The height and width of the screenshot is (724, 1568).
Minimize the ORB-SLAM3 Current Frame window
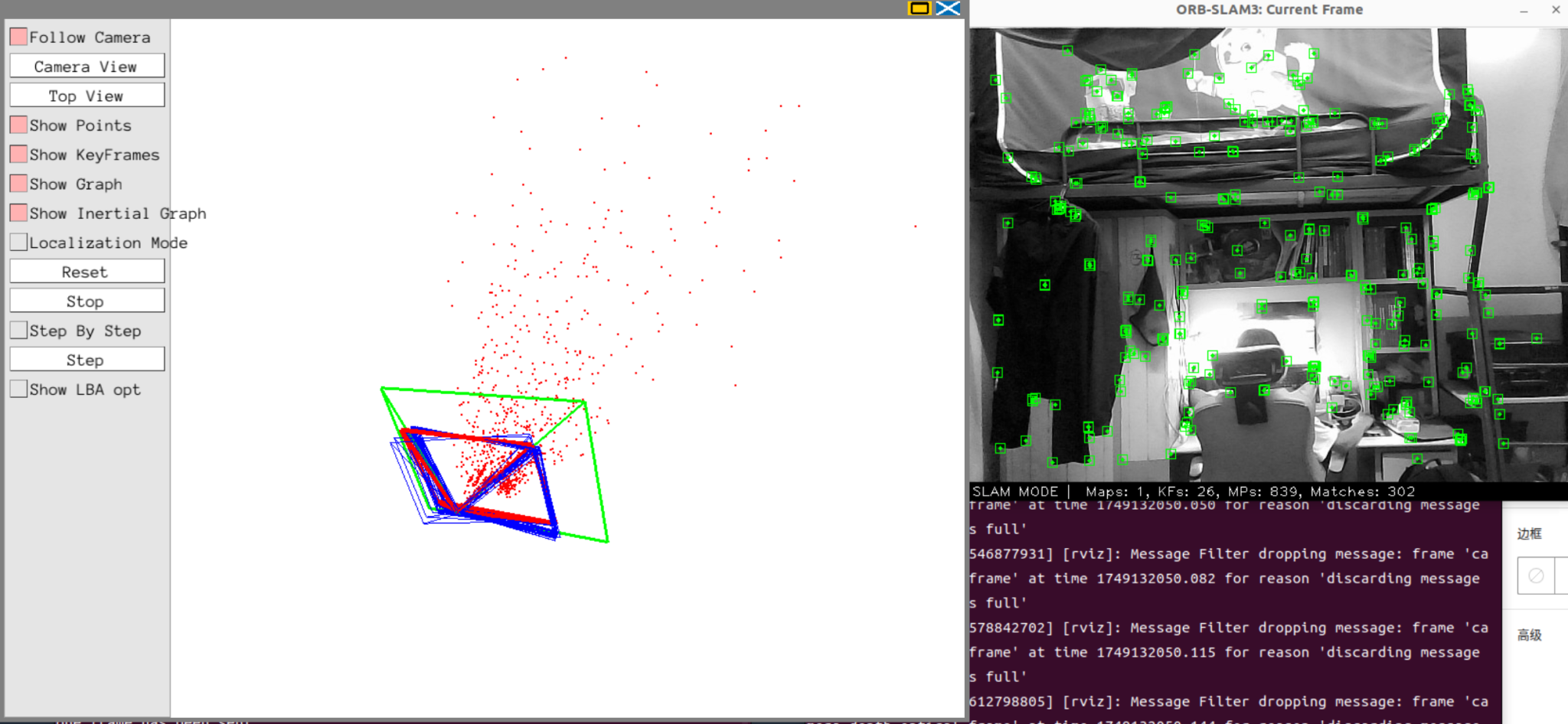1524,10
